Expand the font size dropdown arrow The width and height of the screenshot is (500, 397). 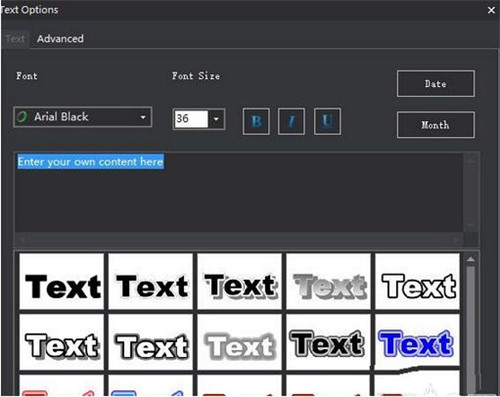(x=216, y=119)
